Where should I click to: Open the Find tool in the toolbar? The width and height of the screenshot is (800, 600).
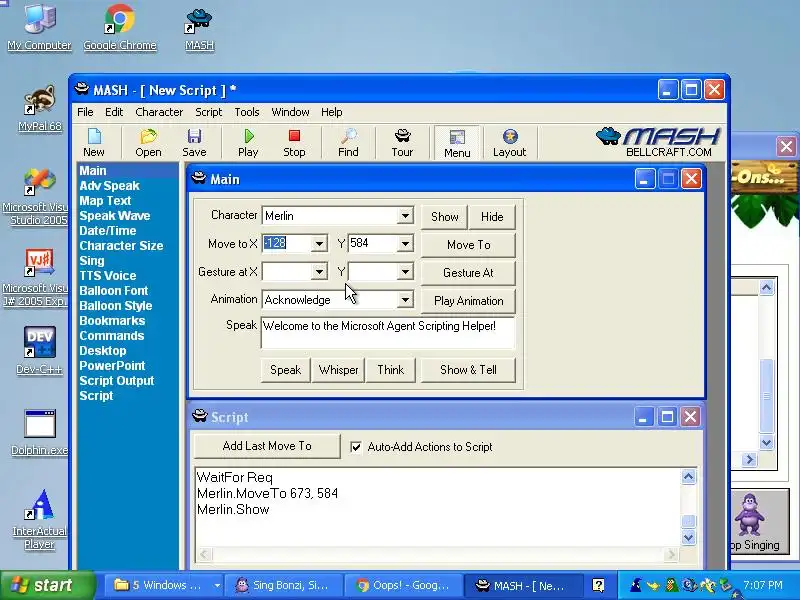click(348, 143)
